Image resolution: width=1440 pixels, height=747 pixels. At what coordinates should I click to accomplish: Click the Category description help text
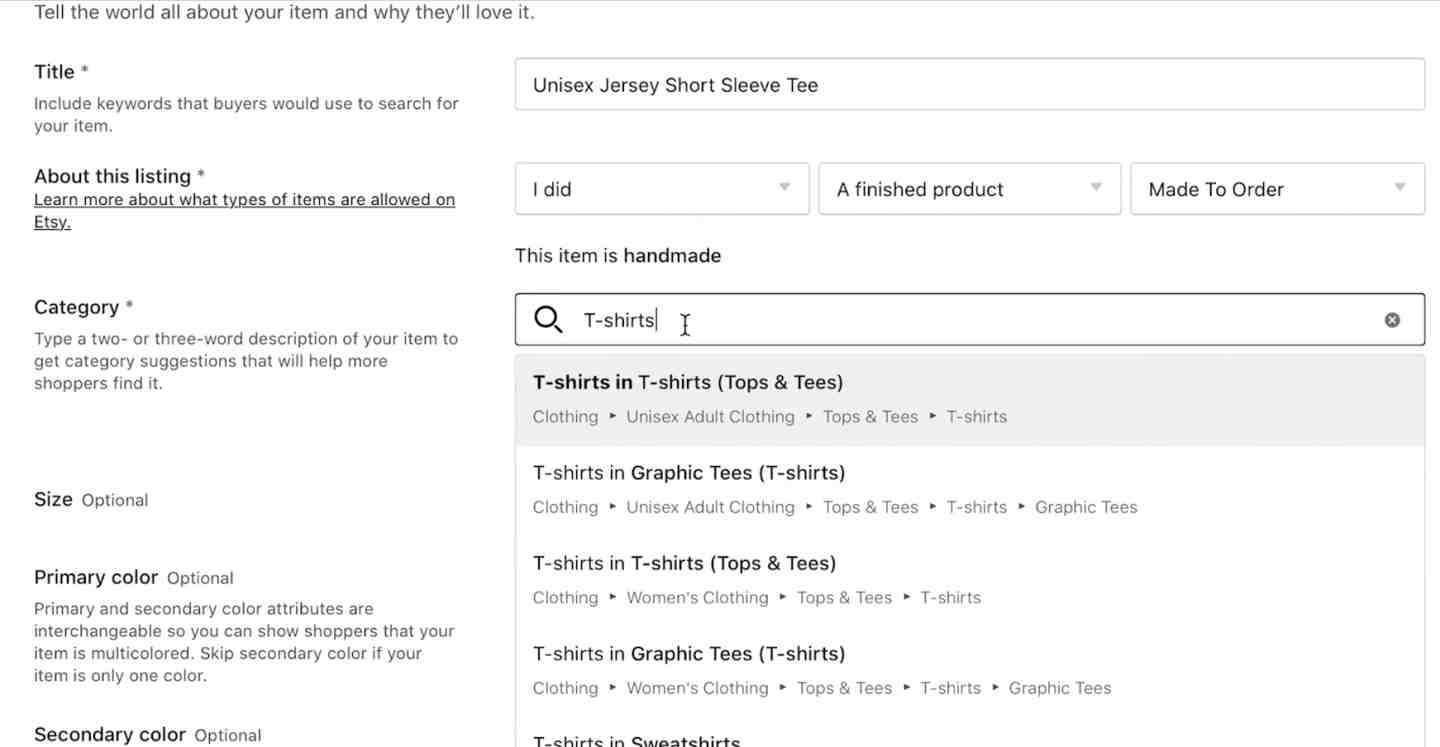[246, 361]
